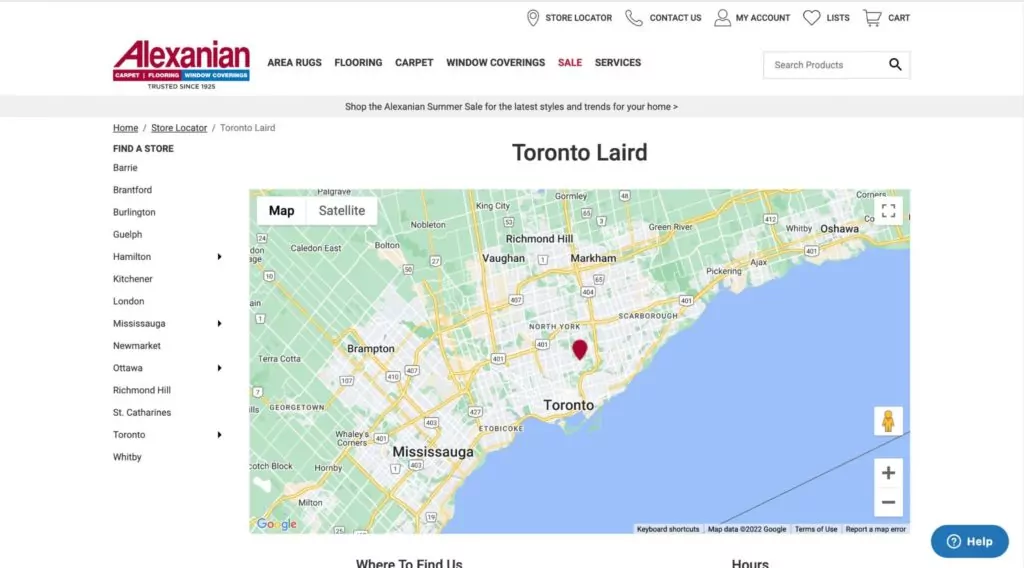The image size is (1024, 568).
Task: Select Mississauga in store list
Action: (x=139, y=323)
